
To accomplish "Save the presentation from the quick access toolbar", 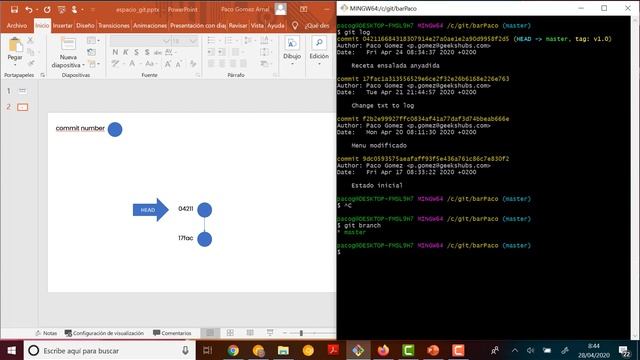I will click(14, 9).
